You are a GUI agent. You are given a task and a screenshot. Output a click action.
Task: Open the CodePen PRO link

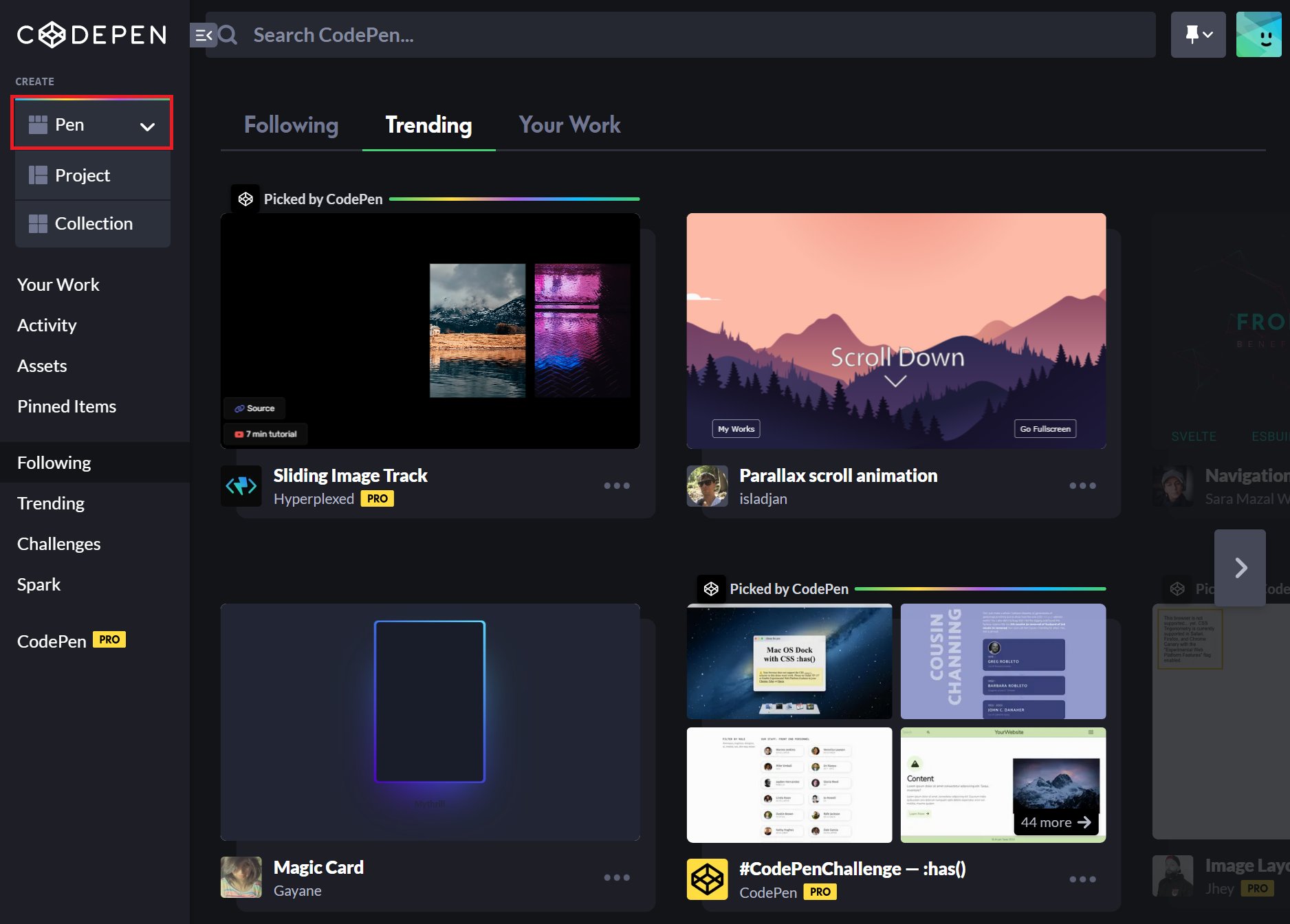72,641
